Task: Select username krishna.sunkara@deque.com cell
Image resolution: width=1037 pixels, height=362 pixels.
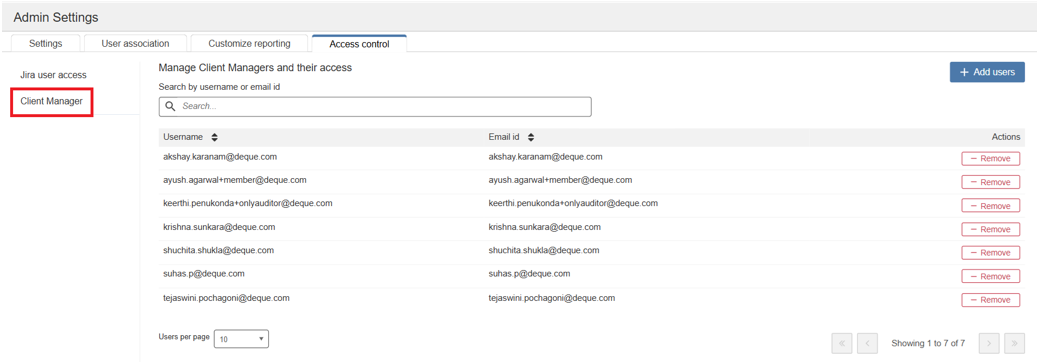Action: (219, 227)
